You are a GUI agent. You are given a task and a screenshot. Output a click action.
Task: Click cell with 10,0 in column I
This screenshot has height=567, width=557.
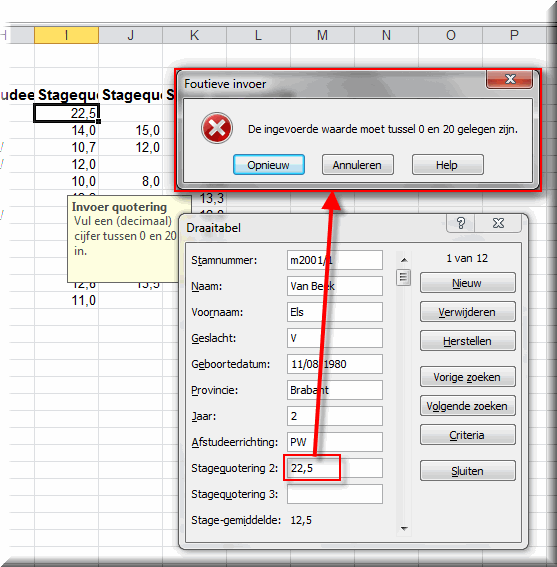(x=67, y=181)
